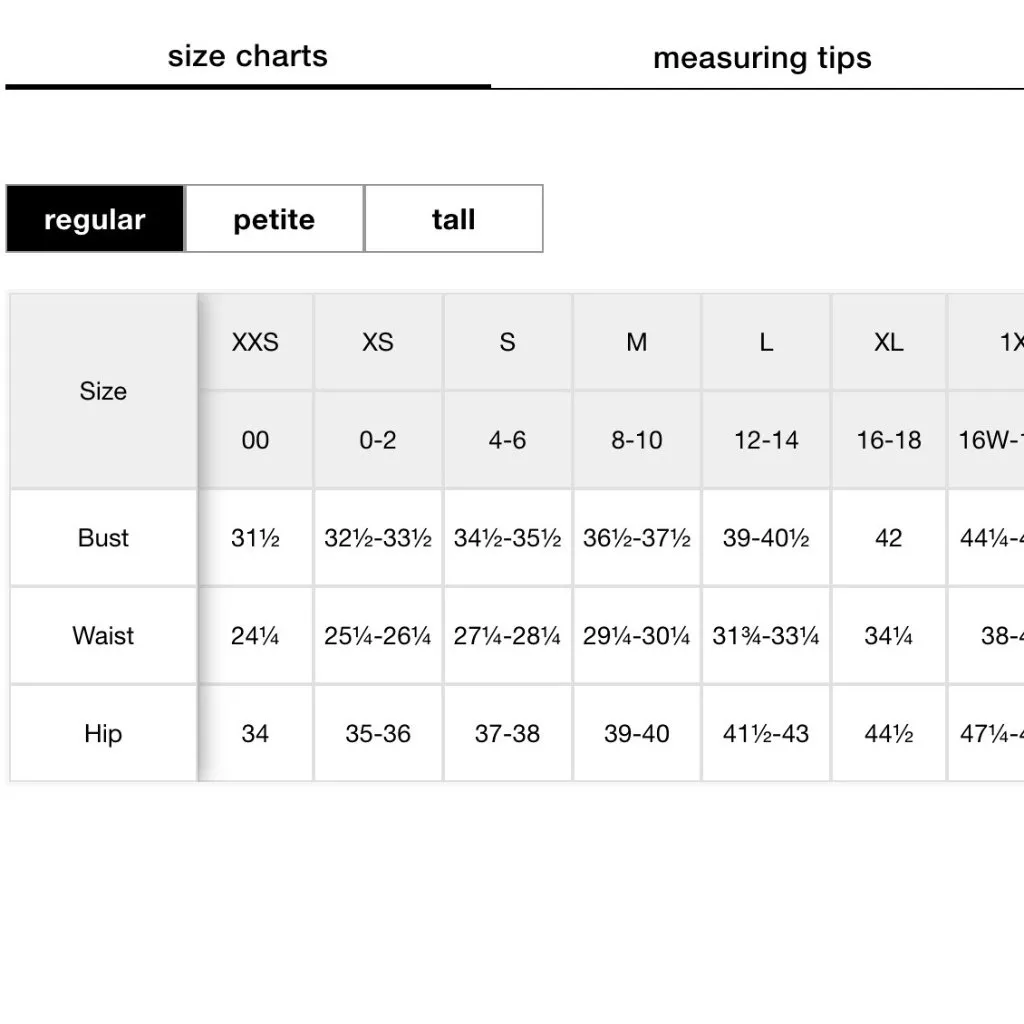Image resolution: width=1024 pixels, height=1024 pixels.
Task: Click the Hip row label
Action: click(x=103, y=734)
